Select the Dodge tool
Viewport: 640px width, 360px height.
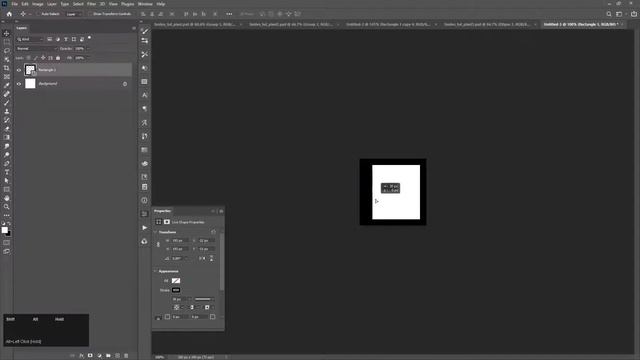tap(7, 155)
